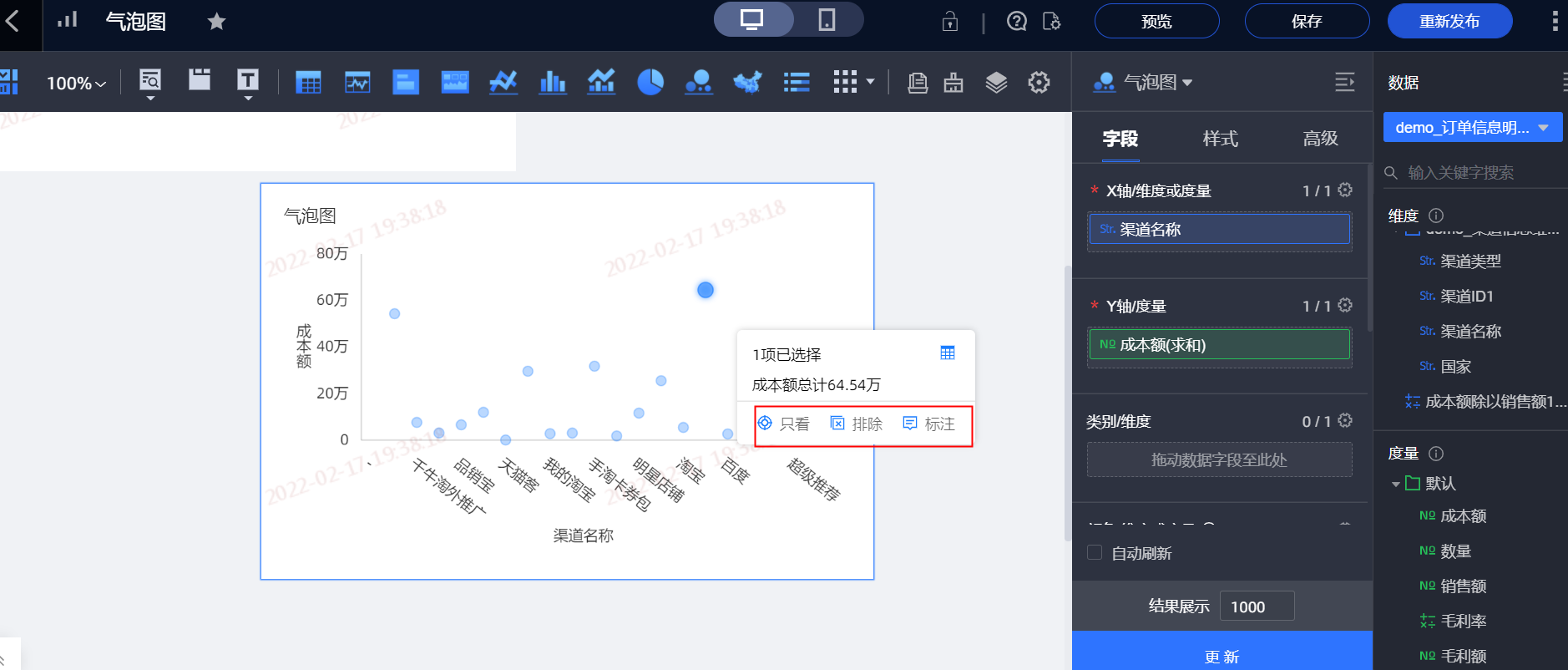Switch to the 字段 tab
This screenshot has width=1568, height=670.
(1120, 139)
